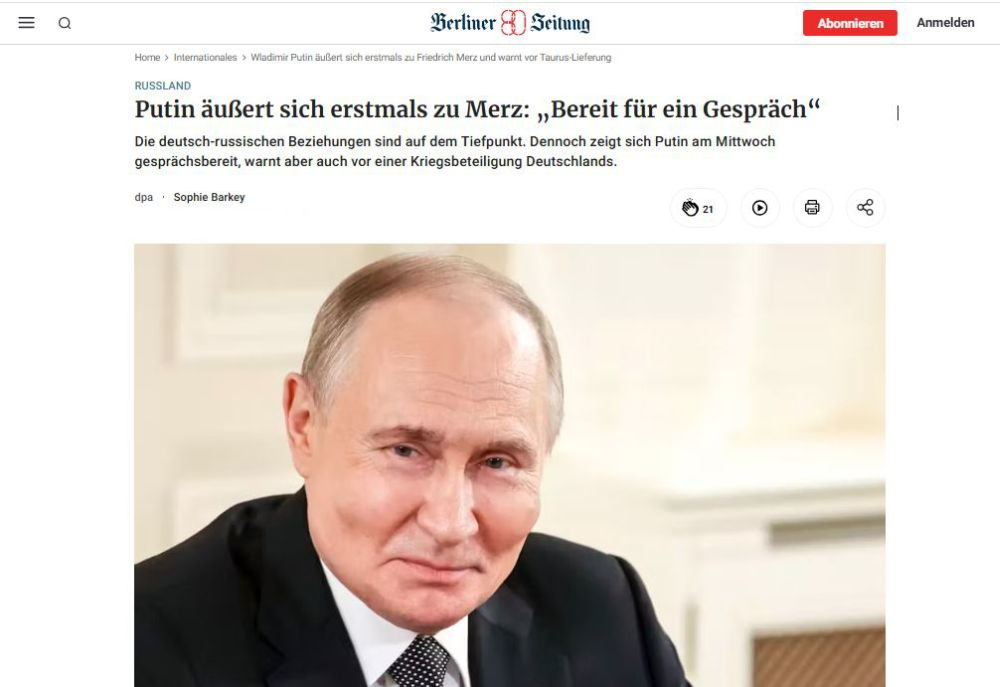Open the Putin article photo
The image size is (1000, 687).
point(510,465)
